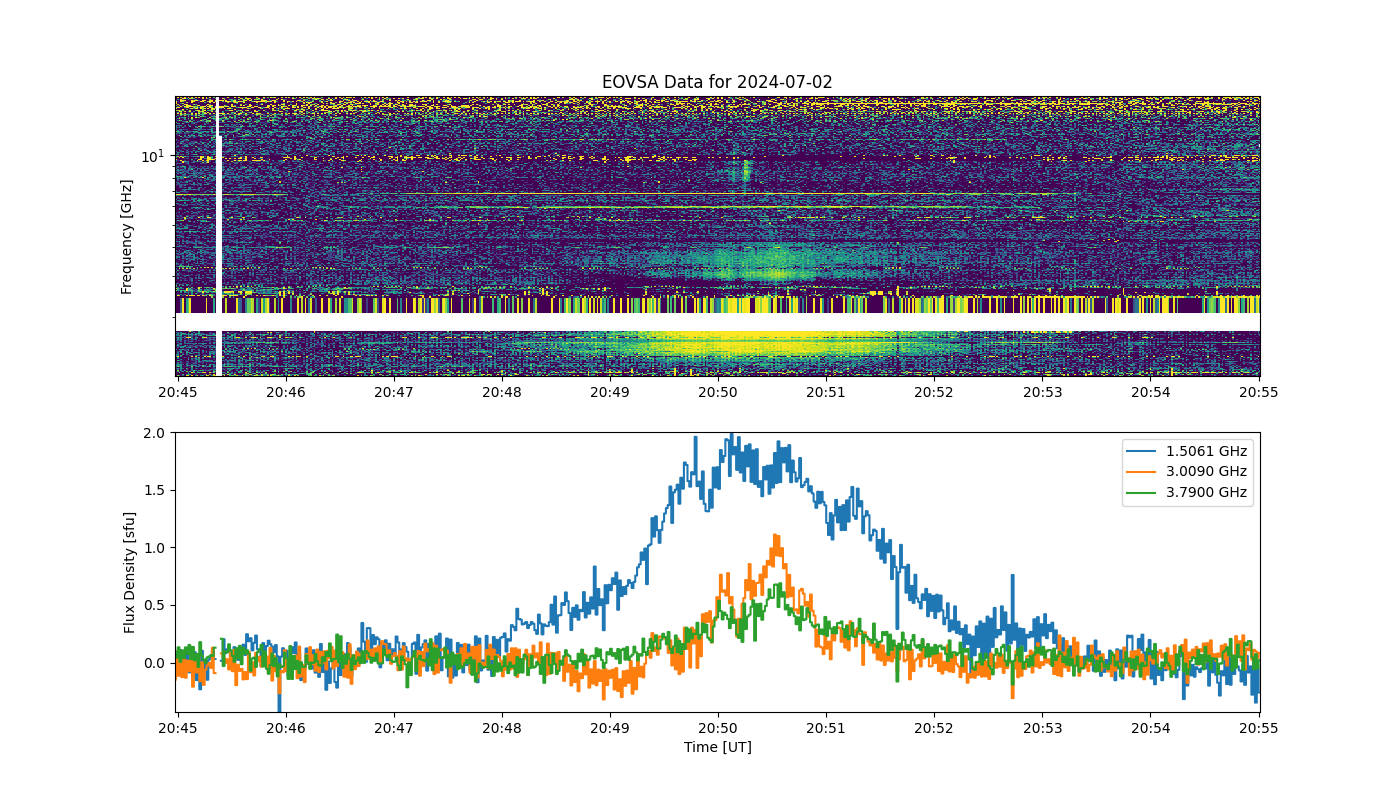Image resolution: width=1400 pixels, height=800 pixels.
Task: Click the plot title EOVSA Data for 2024-07-02
Action: (x=717, y=82)
